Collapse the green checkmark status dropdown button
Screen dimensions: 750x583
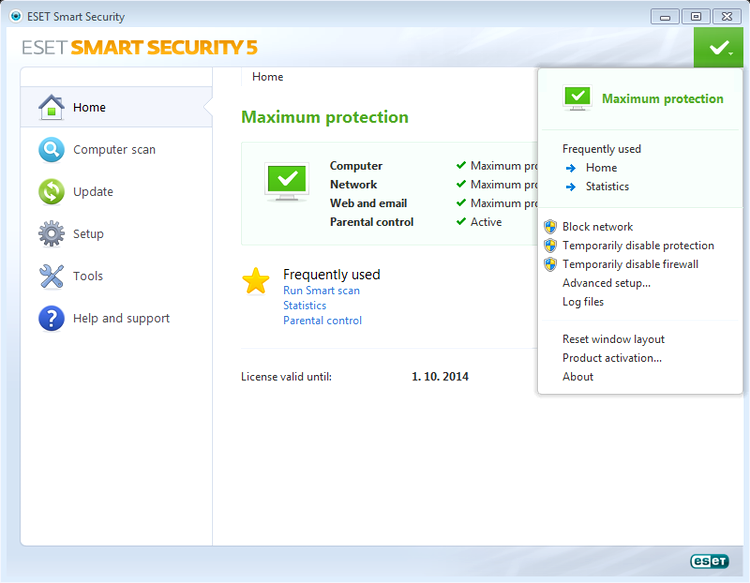click(718, 47)
